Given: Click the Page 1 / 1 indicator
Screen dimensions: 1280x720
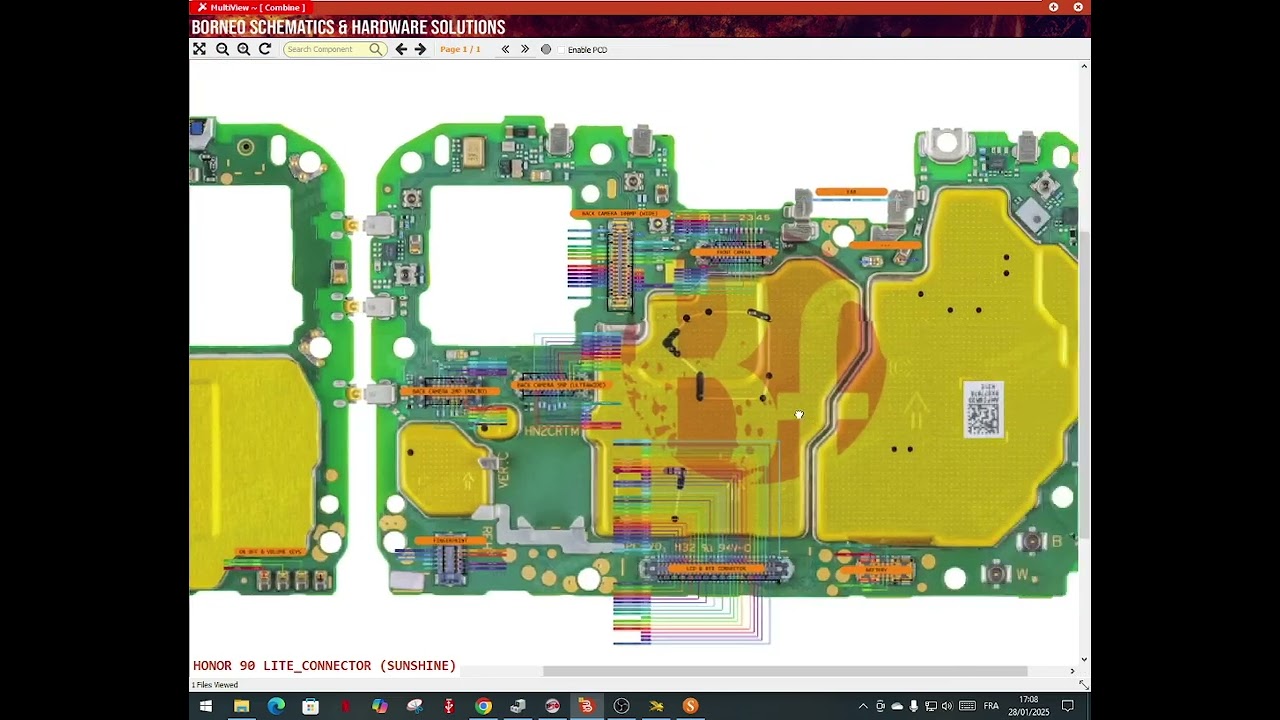Looking at the screenshot, I should tap(460, 49).
